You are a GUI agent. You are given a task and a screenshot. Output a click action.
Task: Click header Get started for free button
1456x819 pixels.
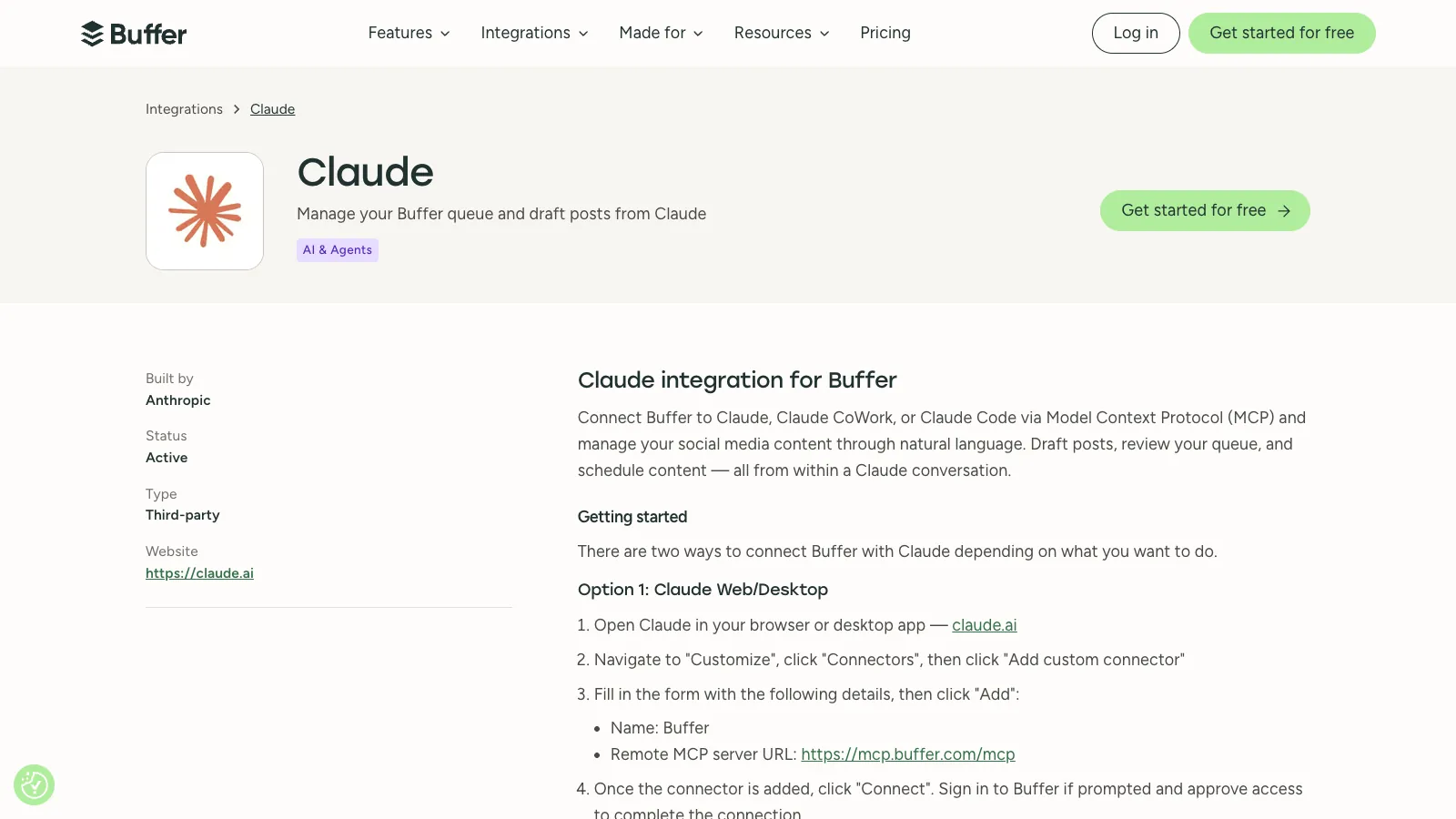coord(1281,33)
